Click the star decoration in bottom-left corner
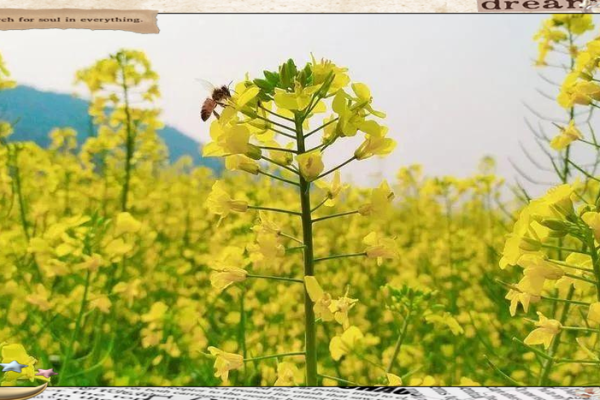 click(x=12, y=367)
